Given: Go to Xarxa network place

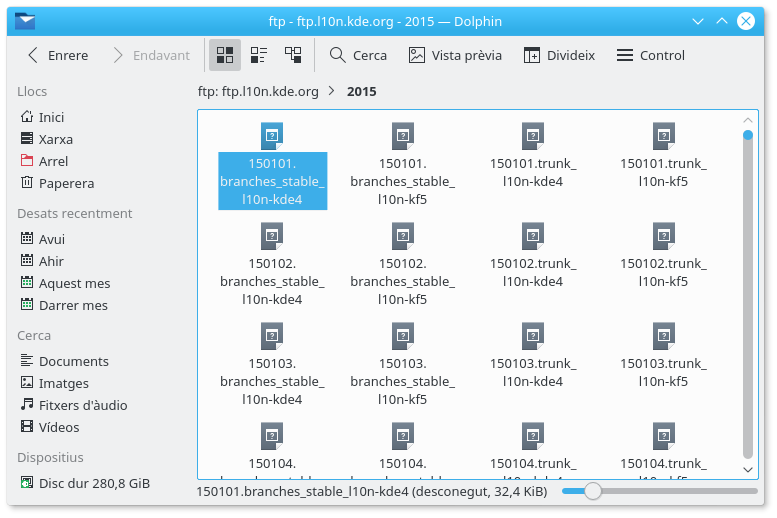Looking at the screenshot, I should click(x=55, y=139).
